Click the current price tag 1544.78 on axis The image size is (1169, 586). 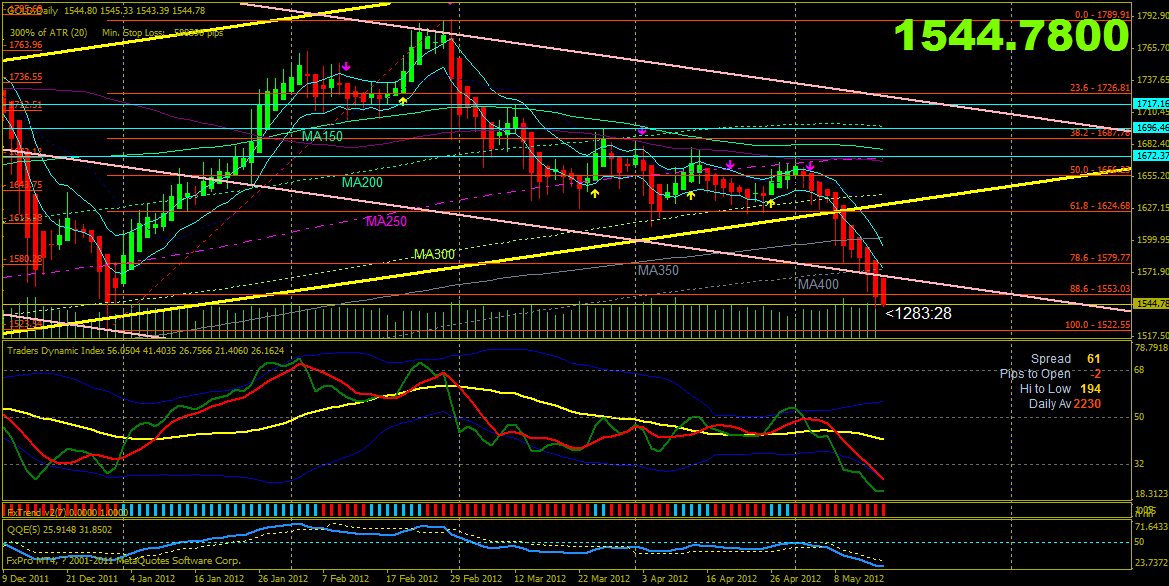point(1151,303)
